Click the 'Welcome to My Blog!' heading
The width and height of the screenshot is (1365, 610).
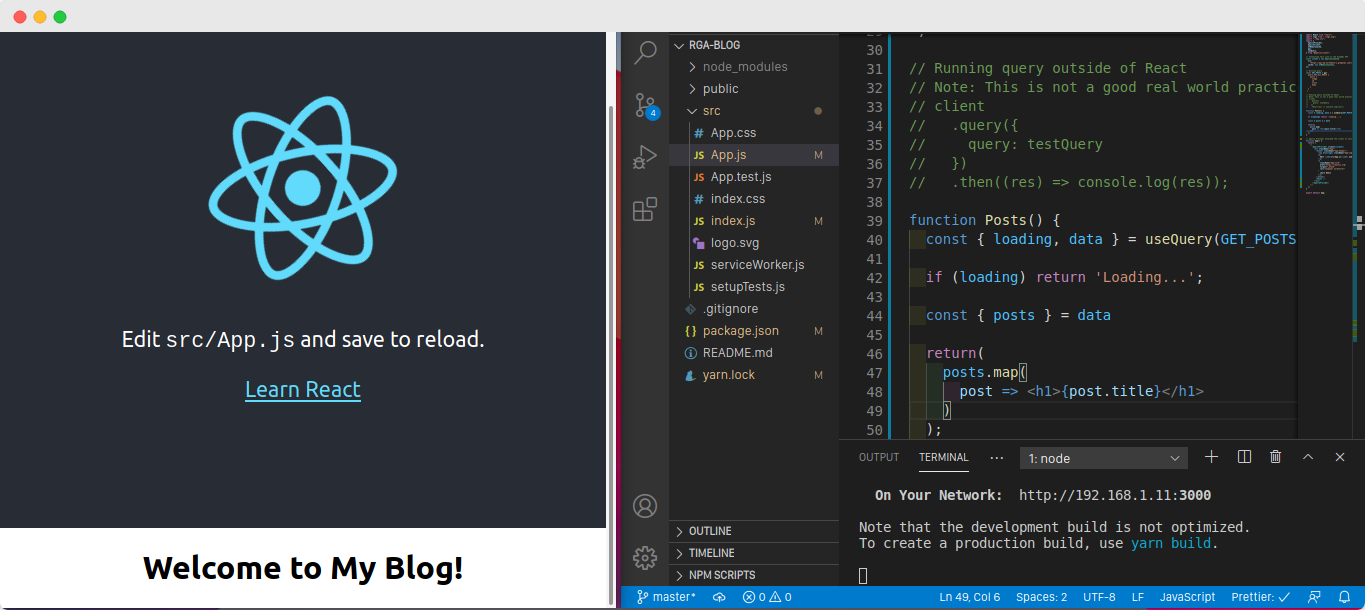pos(303,568)
